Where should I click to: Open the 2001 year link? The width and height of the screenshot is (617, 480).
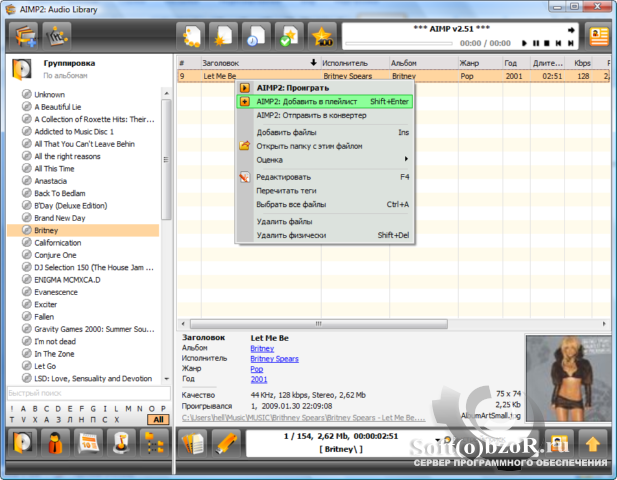point(259,379)
